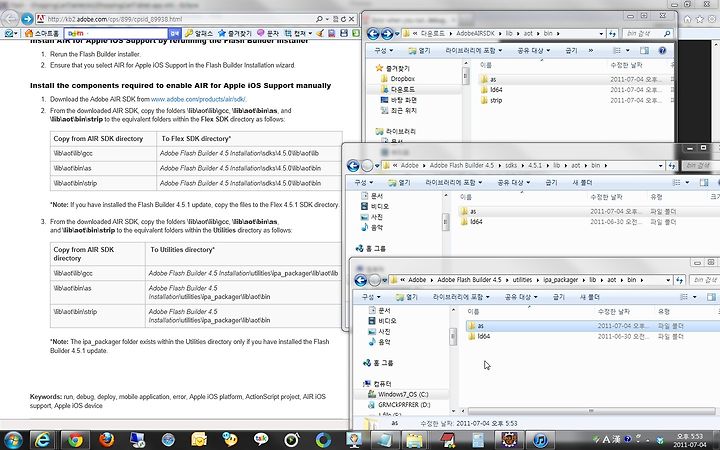This screenshot has height=450, width=720.
Task: Launch Internet Explorer from the taskbar
Action: (42, 440)
